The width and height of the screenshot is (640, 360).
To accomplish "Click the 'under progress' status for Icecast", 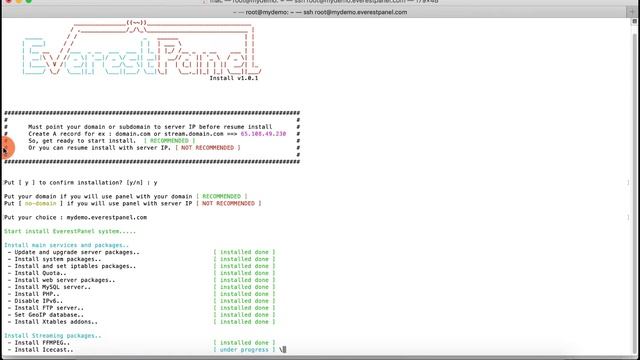I will [x=244, y=350].
